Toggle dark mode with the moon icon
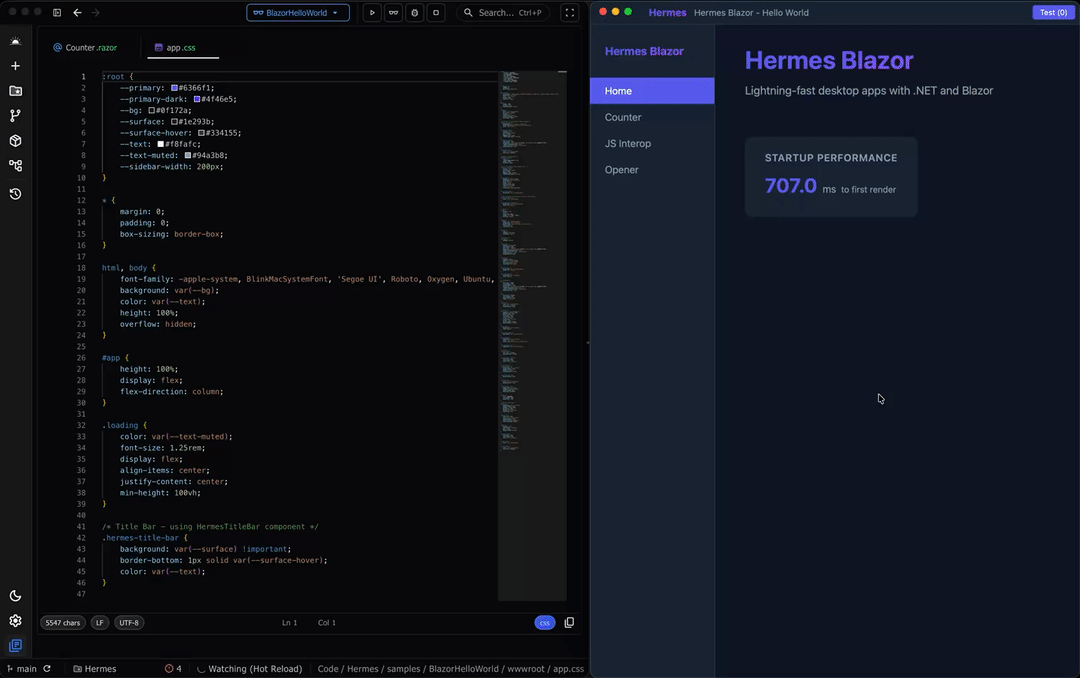This screenshot has height=678, width=1080. 15,596
